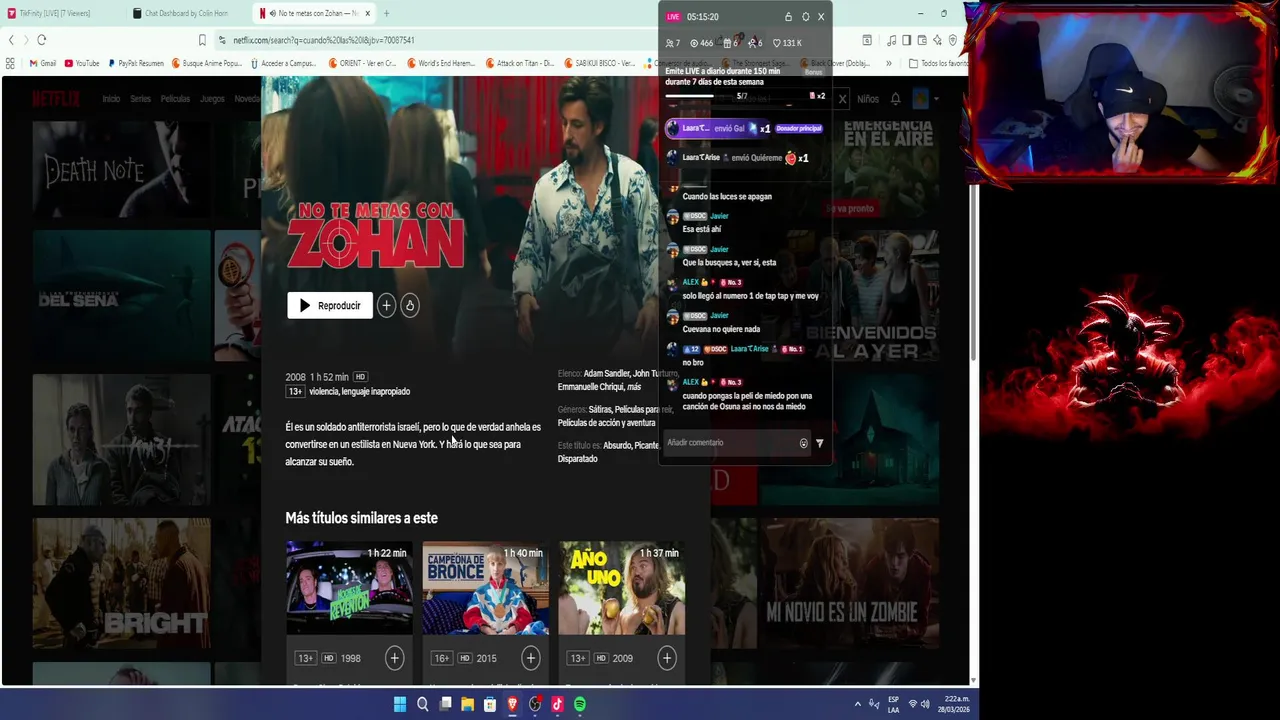Add No te metas con Zohan to My List
1280x720 pixels.
pos(386,306)
